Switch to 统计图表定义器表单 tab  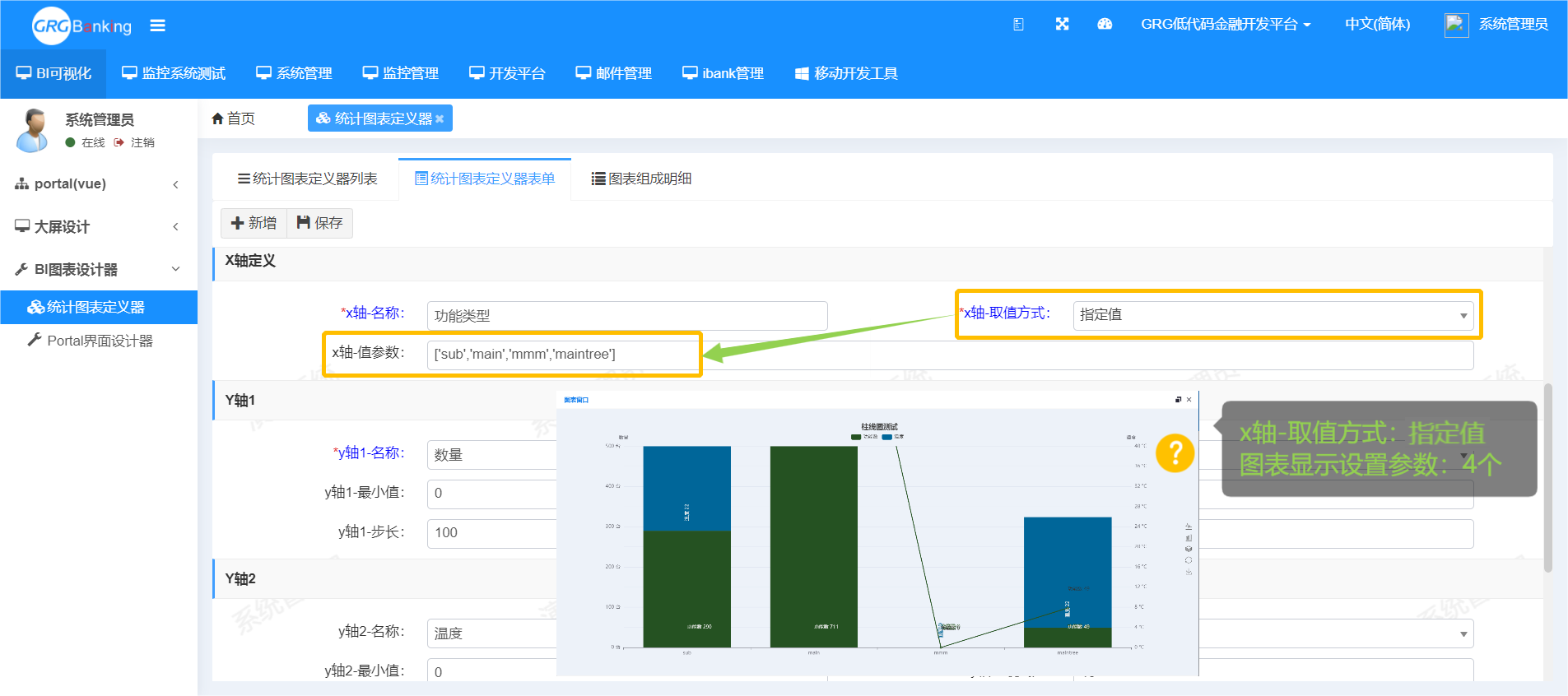pyautogui.click(x=485, y=179)
